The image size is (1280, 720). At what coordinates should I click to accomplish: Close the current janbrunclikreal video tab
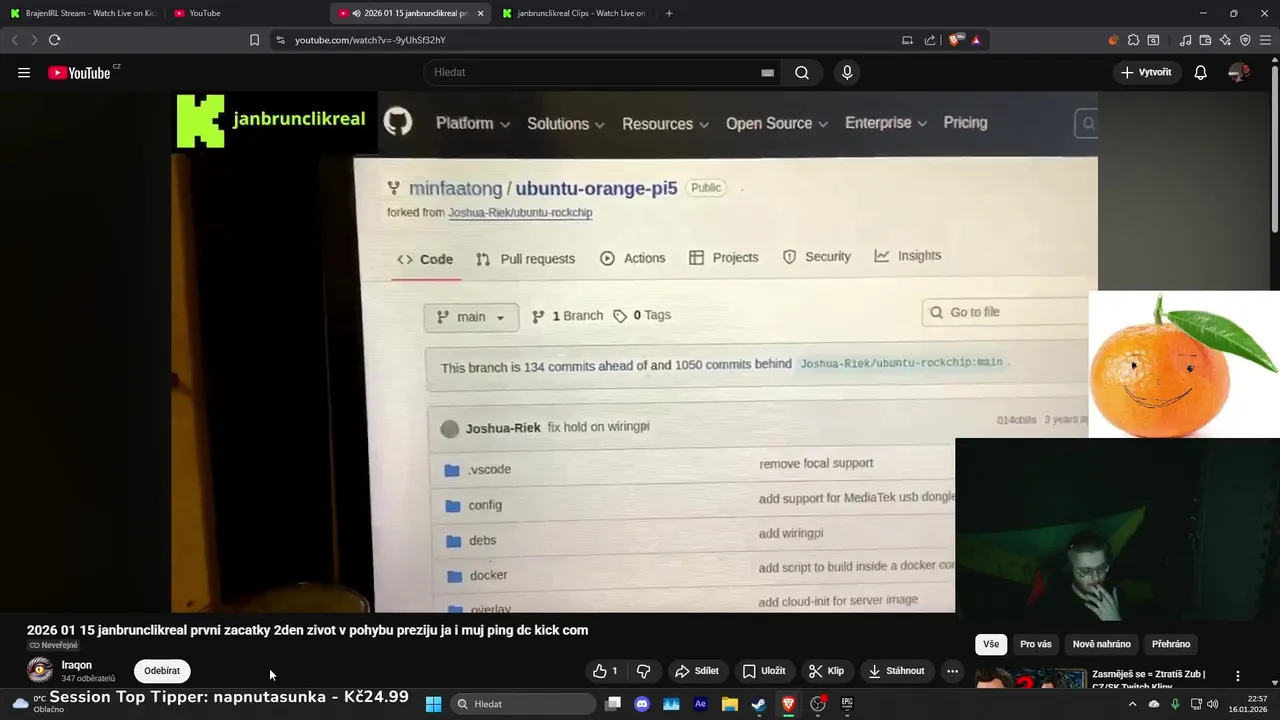tap(481, 13)
